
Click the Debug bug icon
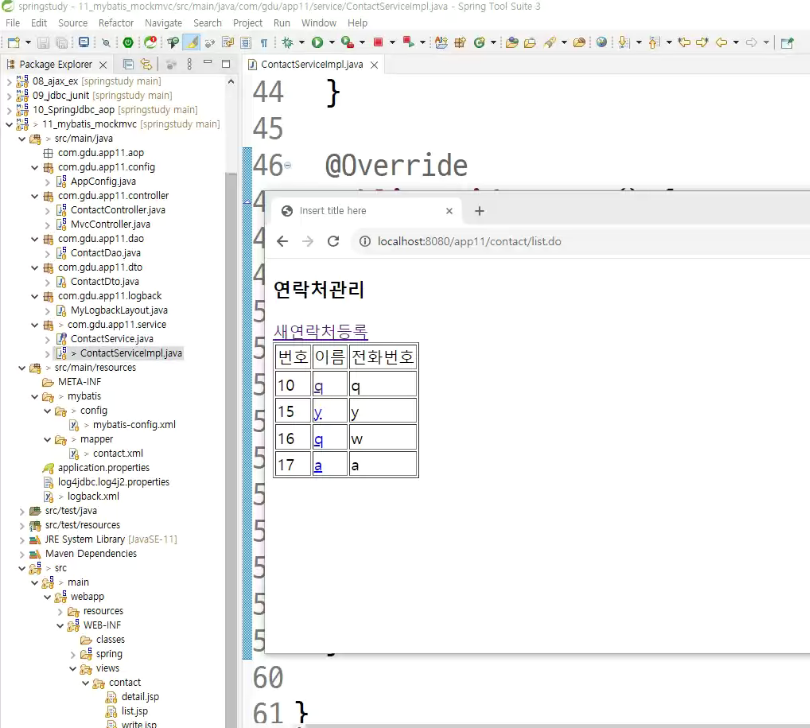[288, 42]
